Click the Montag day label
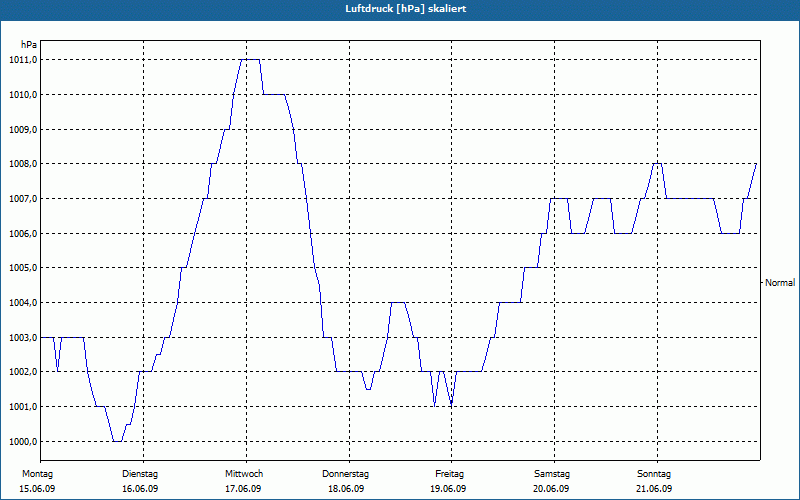 [x=37, y=474]
